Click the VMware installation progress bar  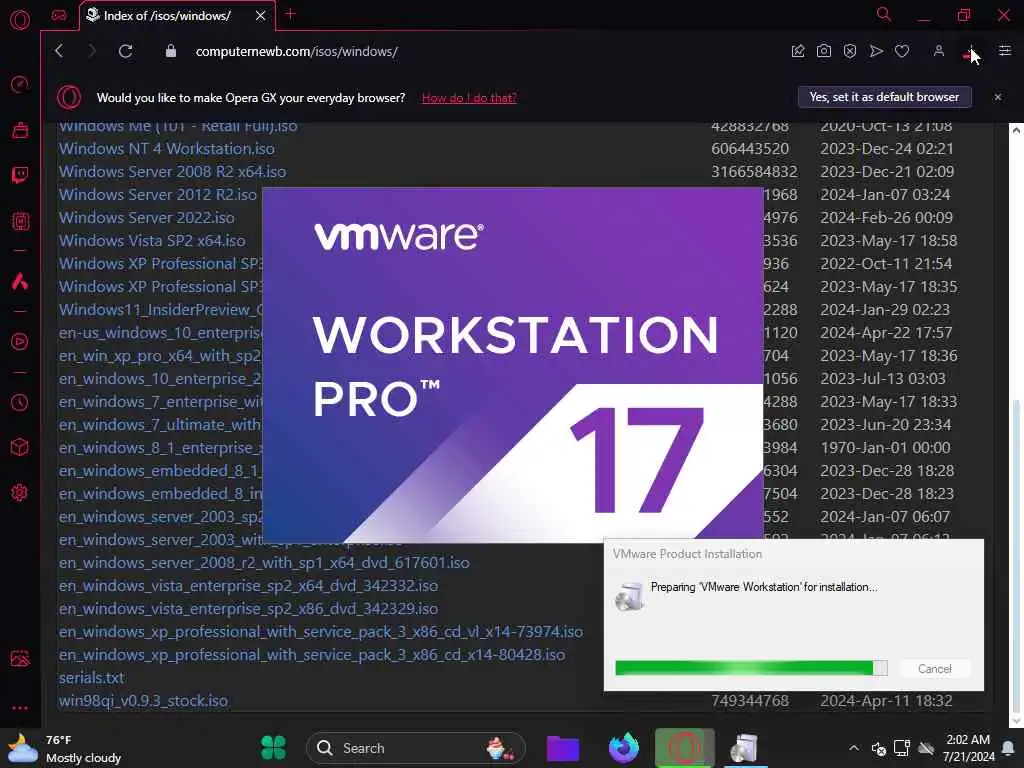coord(751,667)
